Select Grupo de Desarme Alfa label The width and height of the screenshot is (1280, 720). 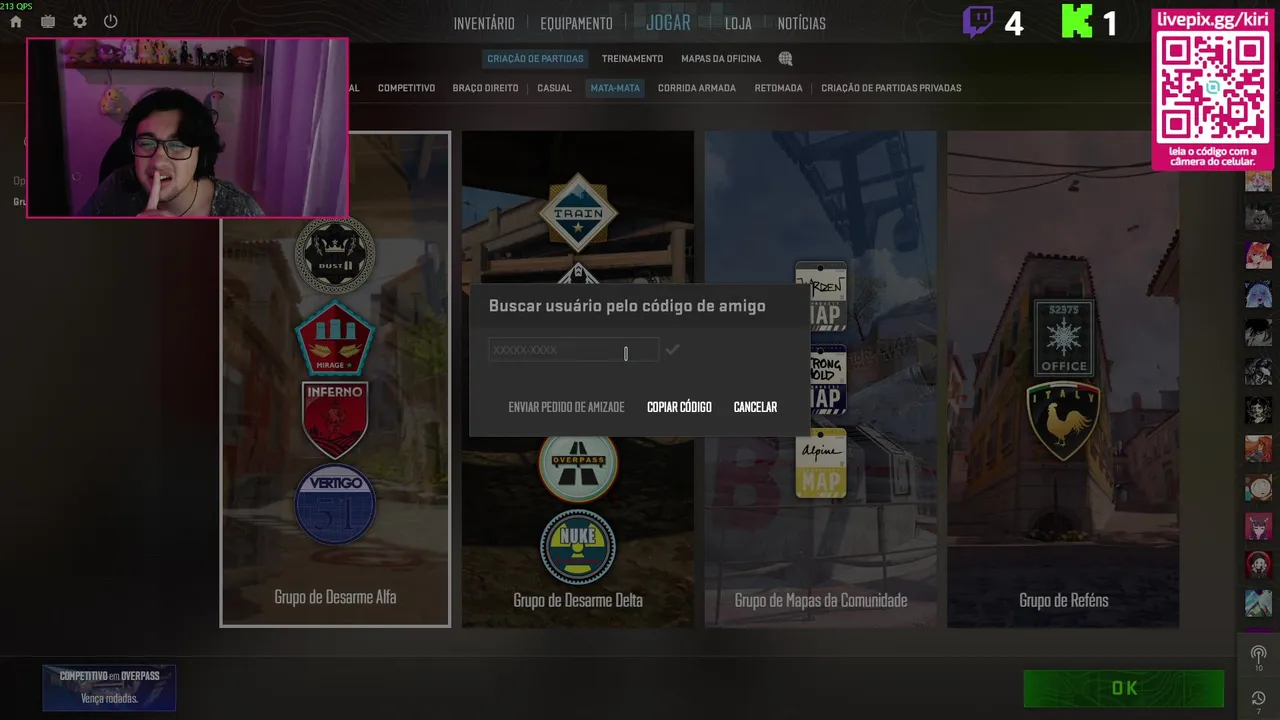pos(335,597)
